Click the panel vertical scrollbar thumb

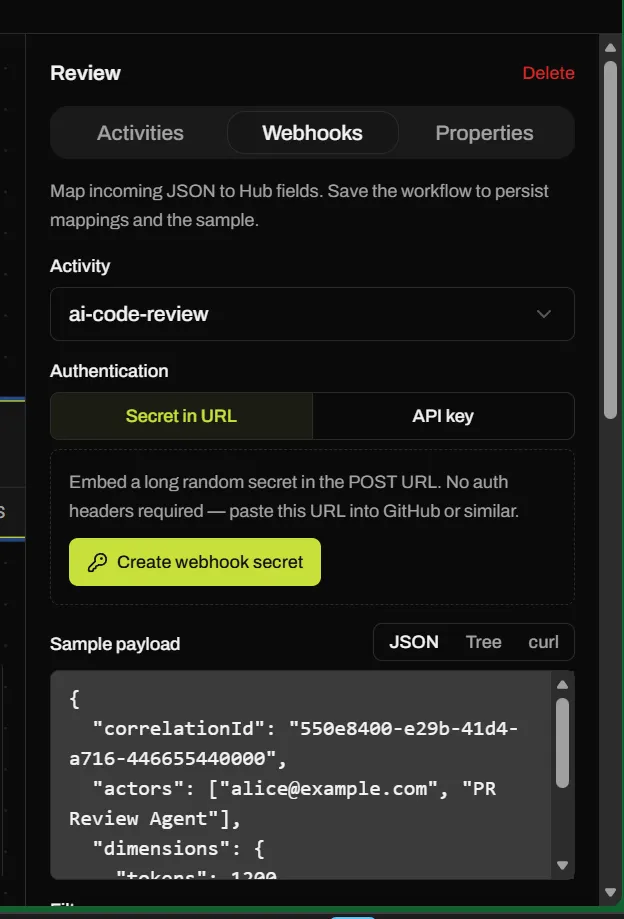tap(610, 240)
